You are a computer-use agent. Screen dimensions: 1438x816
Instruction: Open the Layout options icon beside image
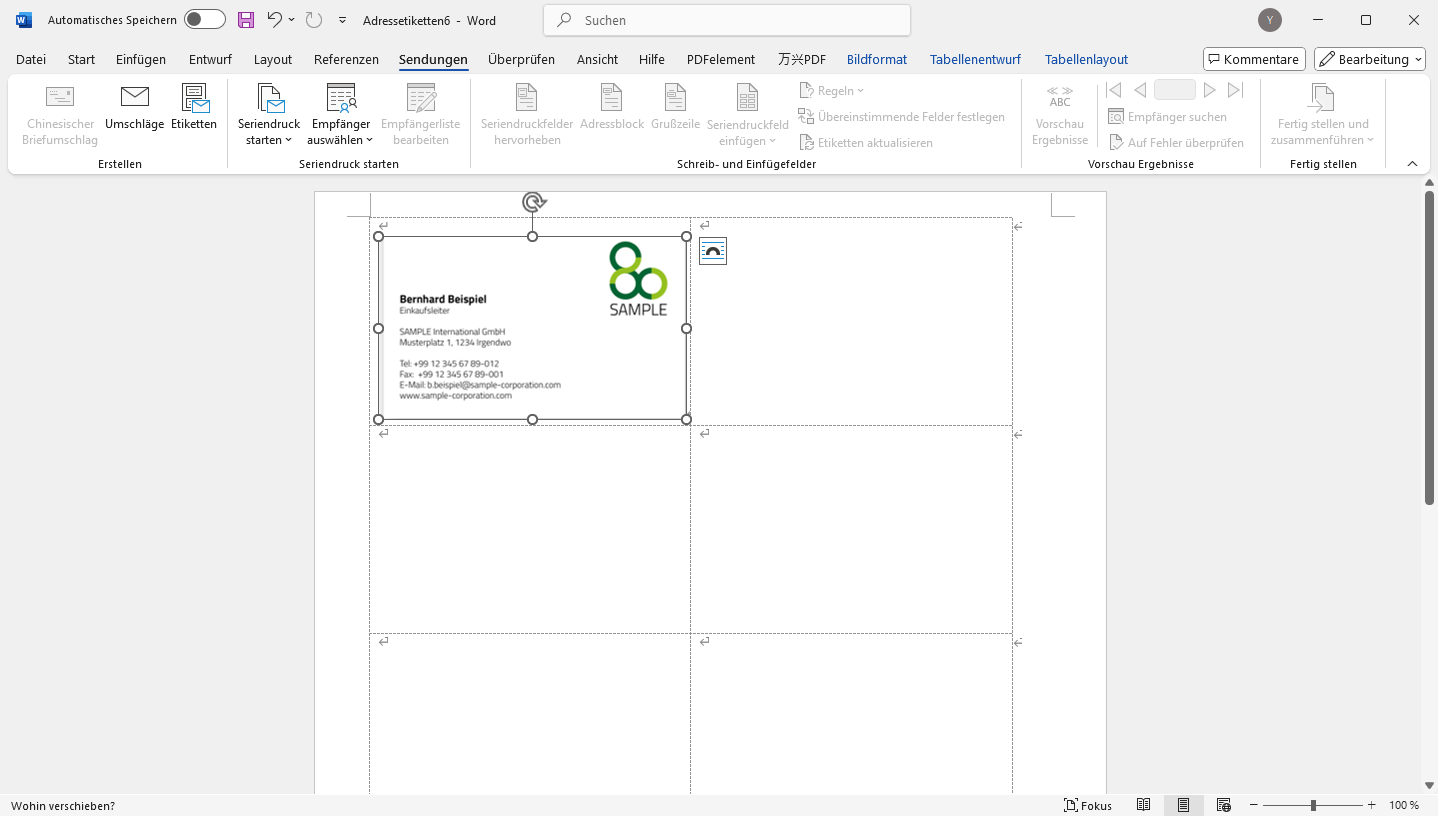(x=713, y=252)
